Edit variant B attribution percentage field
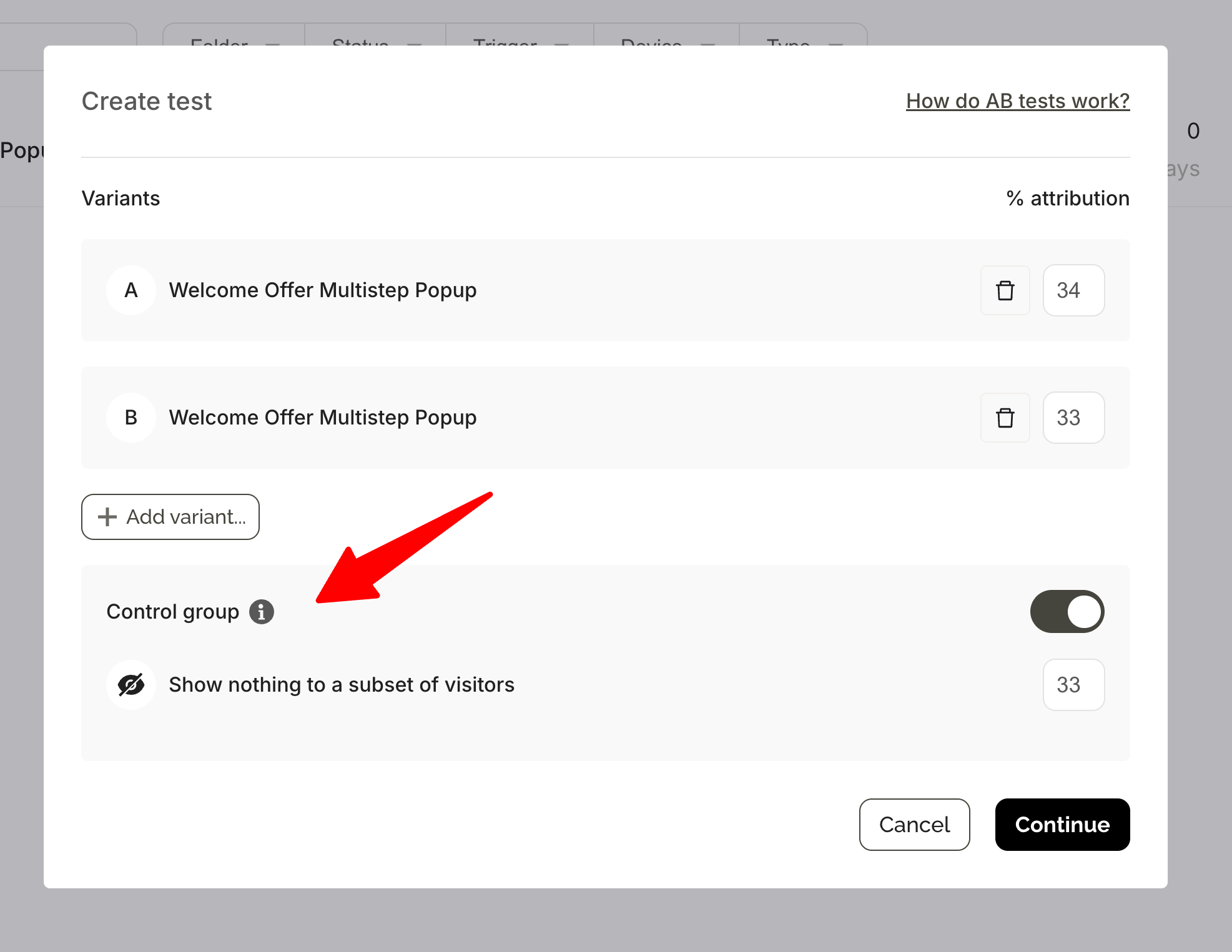The image size is (1232, 952). [x=1073, y=418]
